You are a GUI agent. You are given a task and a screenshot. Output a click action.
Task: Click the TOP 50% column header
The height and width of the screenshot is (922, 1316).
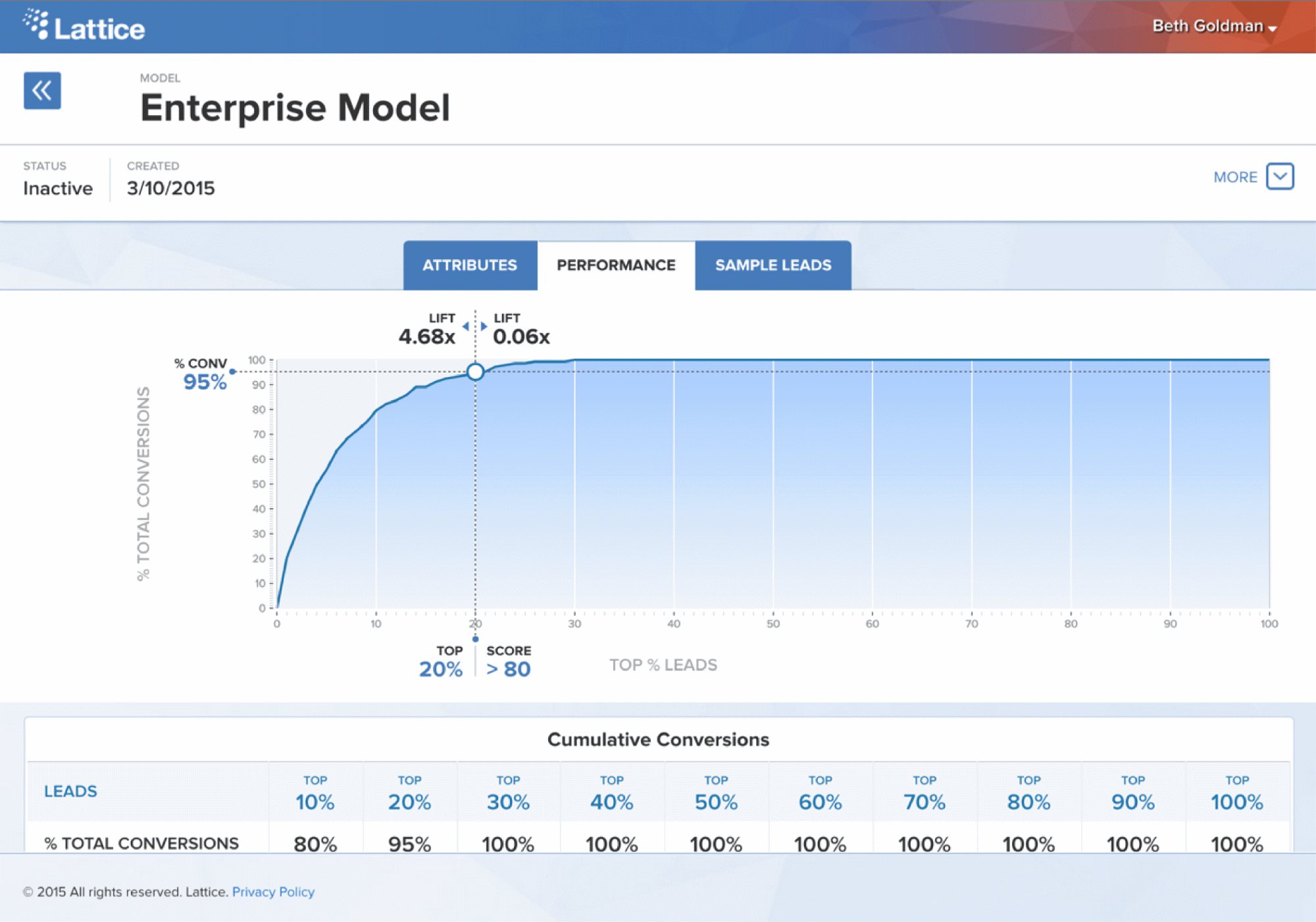click(716, 793)
